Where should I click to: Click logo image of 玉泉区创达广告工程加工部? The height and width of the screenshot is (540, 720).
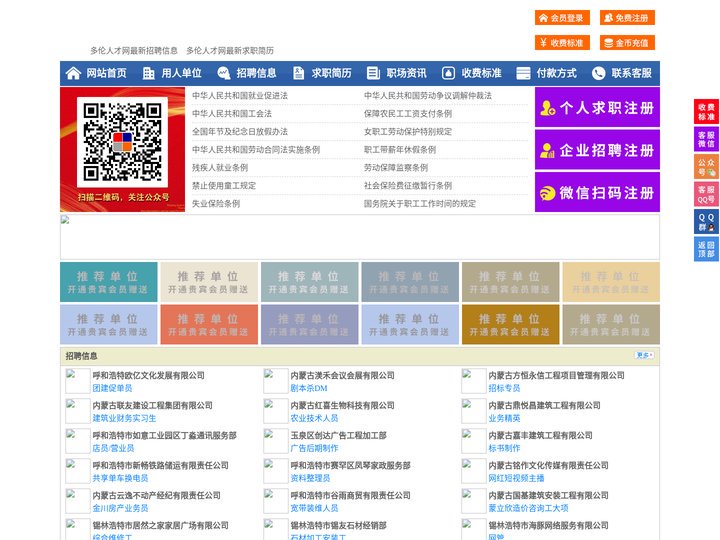click(x=276, y=441)
